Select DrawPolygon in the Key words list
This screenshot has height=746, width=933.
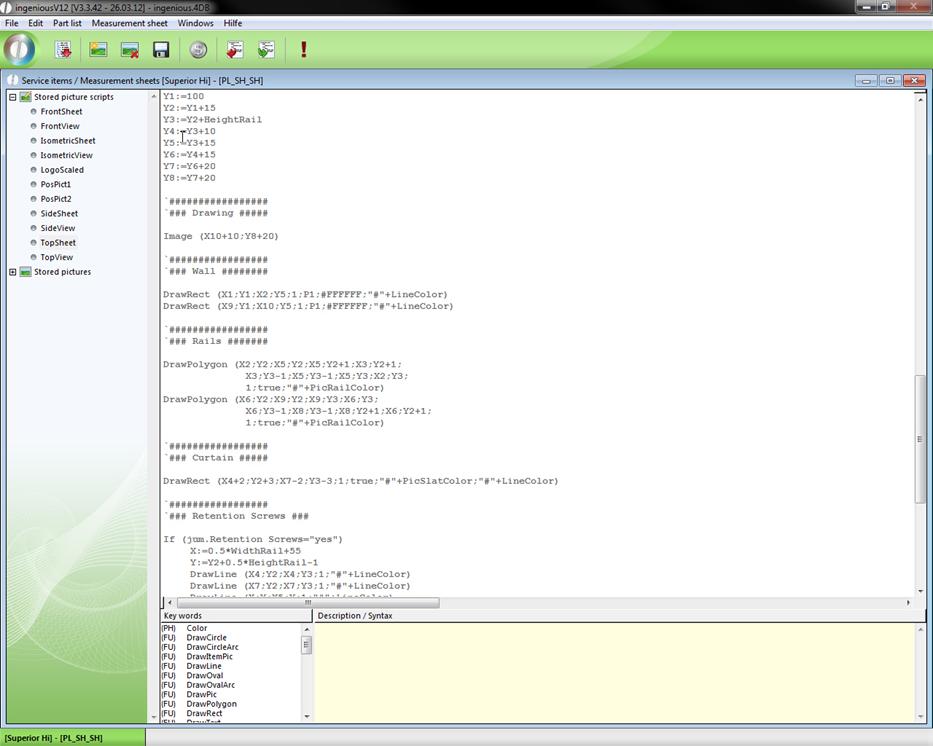[x=211, y=704]
